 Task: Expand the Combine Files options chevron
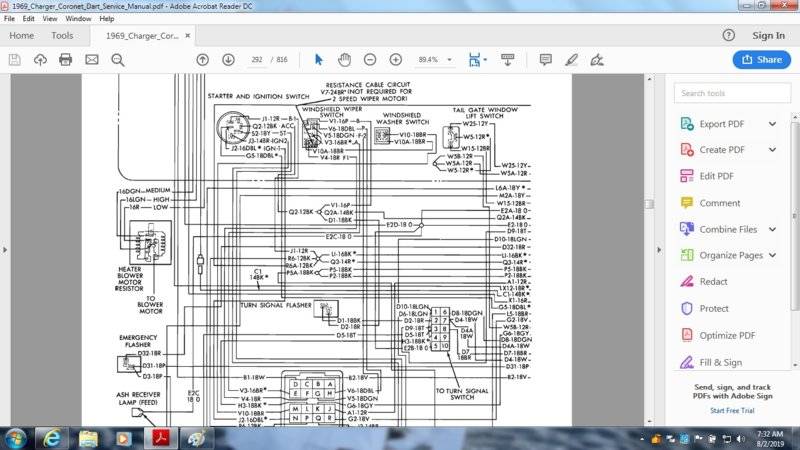coord(772,230)
